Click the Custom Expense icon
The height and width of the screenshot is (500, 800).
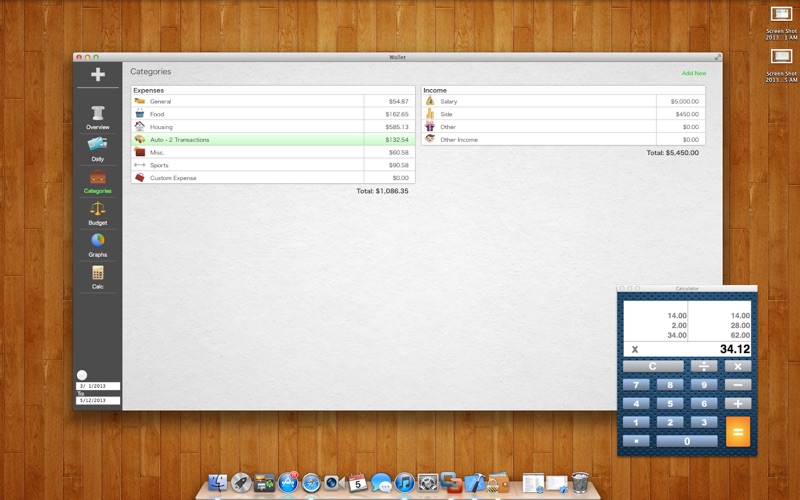click(x=139, y=178)
